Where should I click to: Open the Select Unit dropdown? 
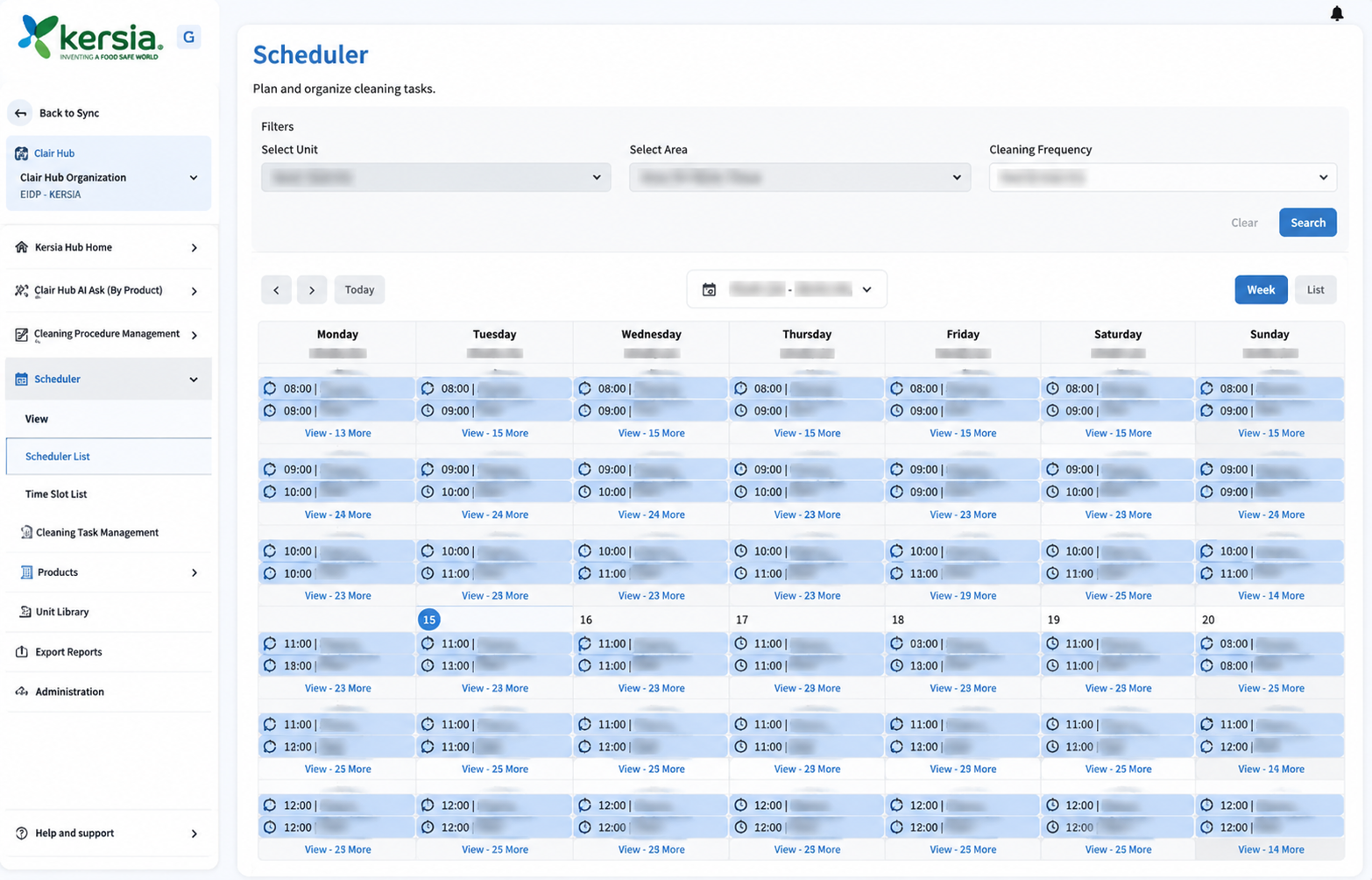(435, 177)
